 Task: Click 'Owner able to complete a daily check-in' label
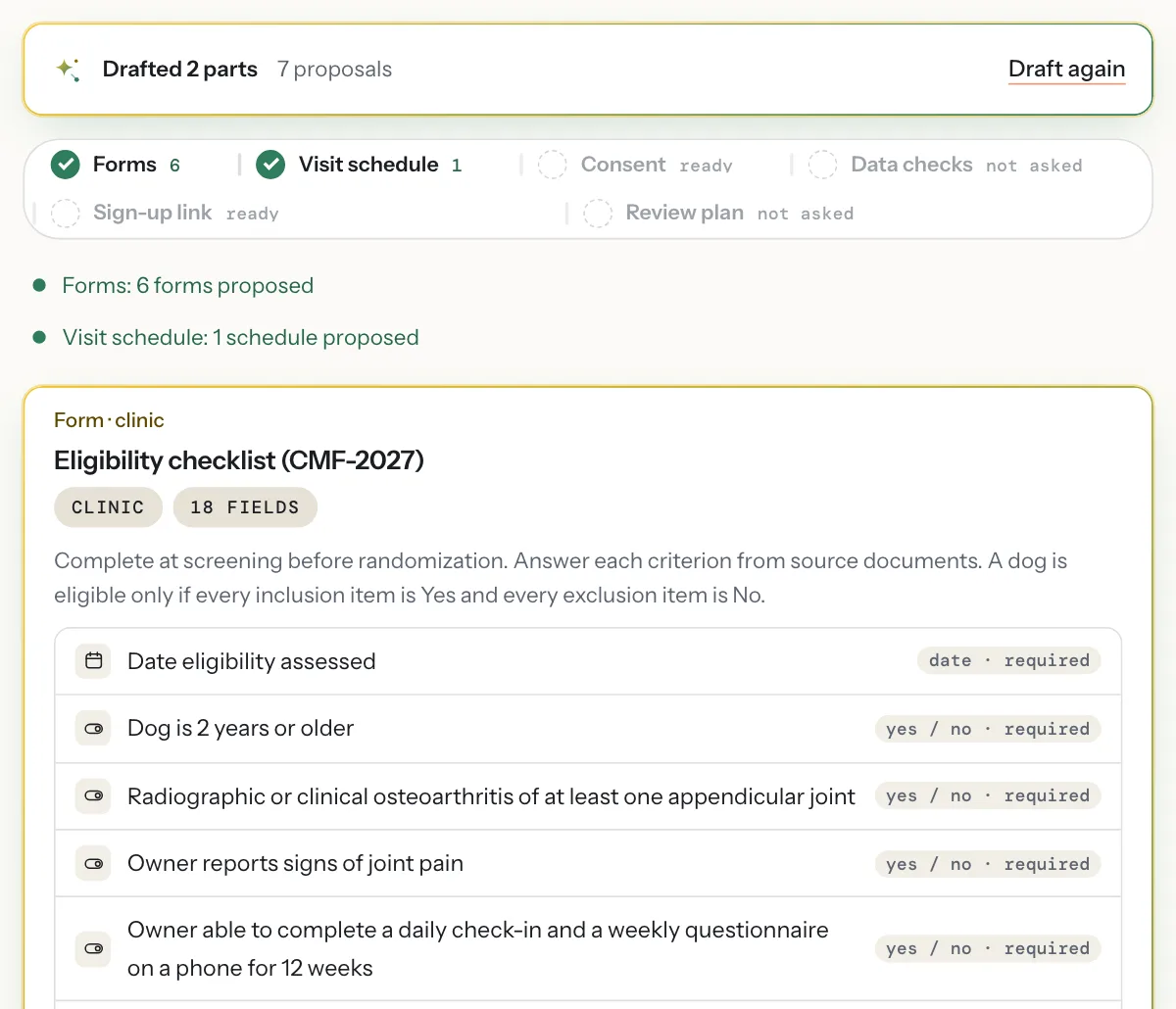(478, 948)
